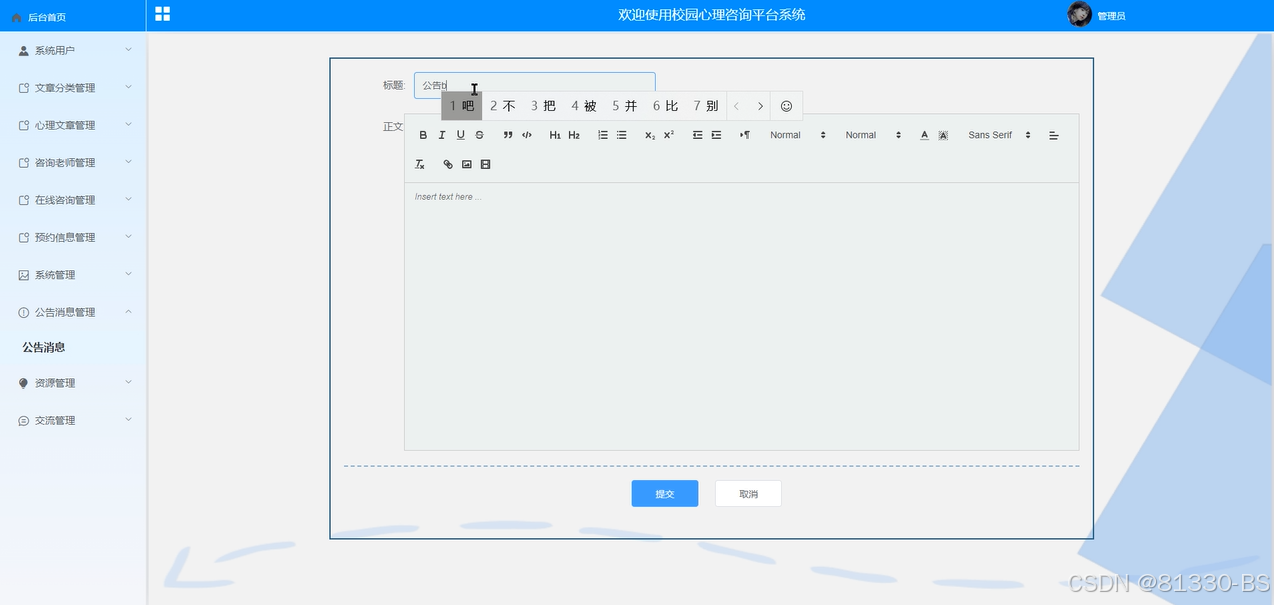The image size is (1274, 605).
Task: Expand the 系统用户 menu
Action: click(73, 50)
